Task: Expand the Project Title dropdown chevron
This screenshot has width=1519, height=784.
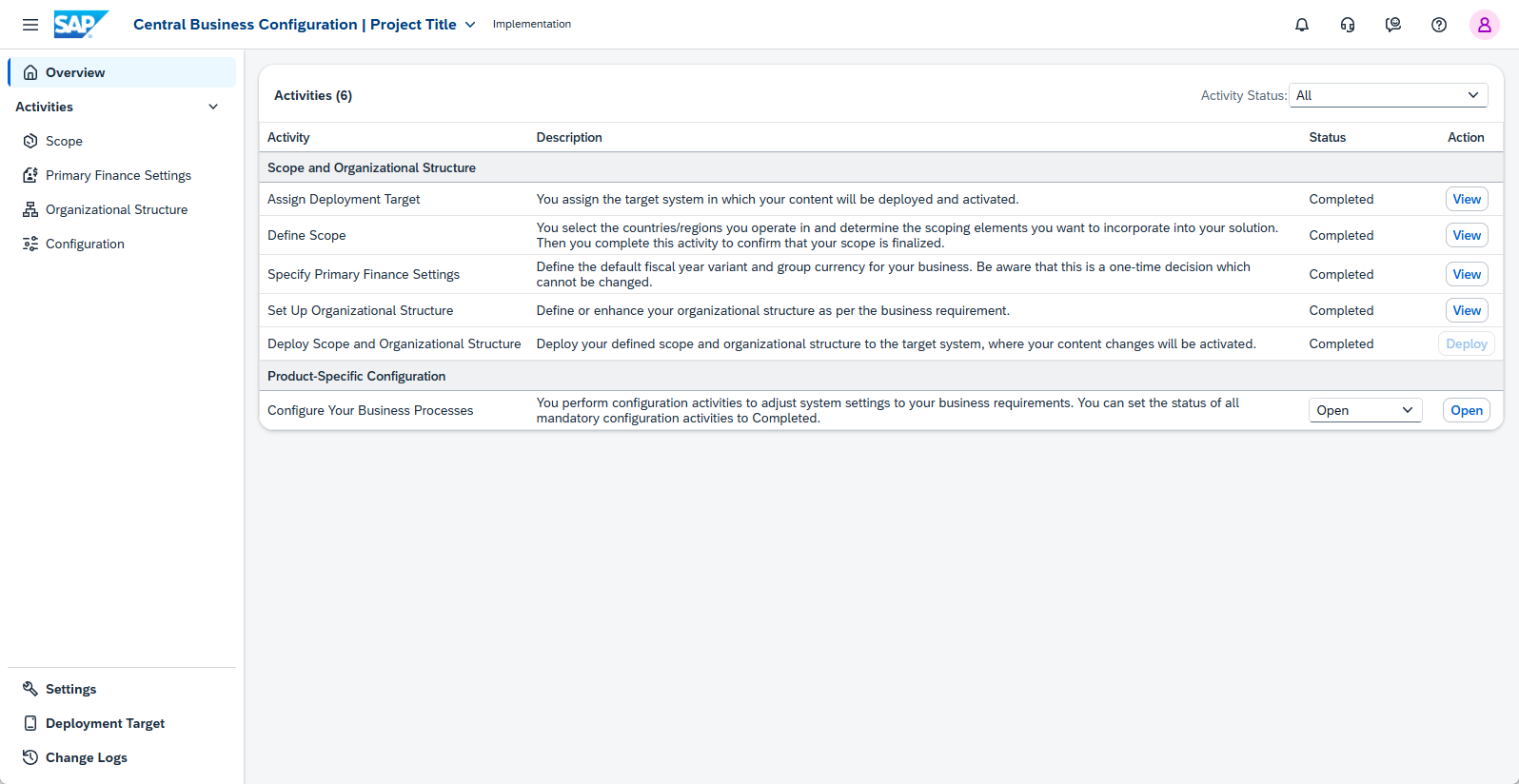Action: (x=470, y=25)
